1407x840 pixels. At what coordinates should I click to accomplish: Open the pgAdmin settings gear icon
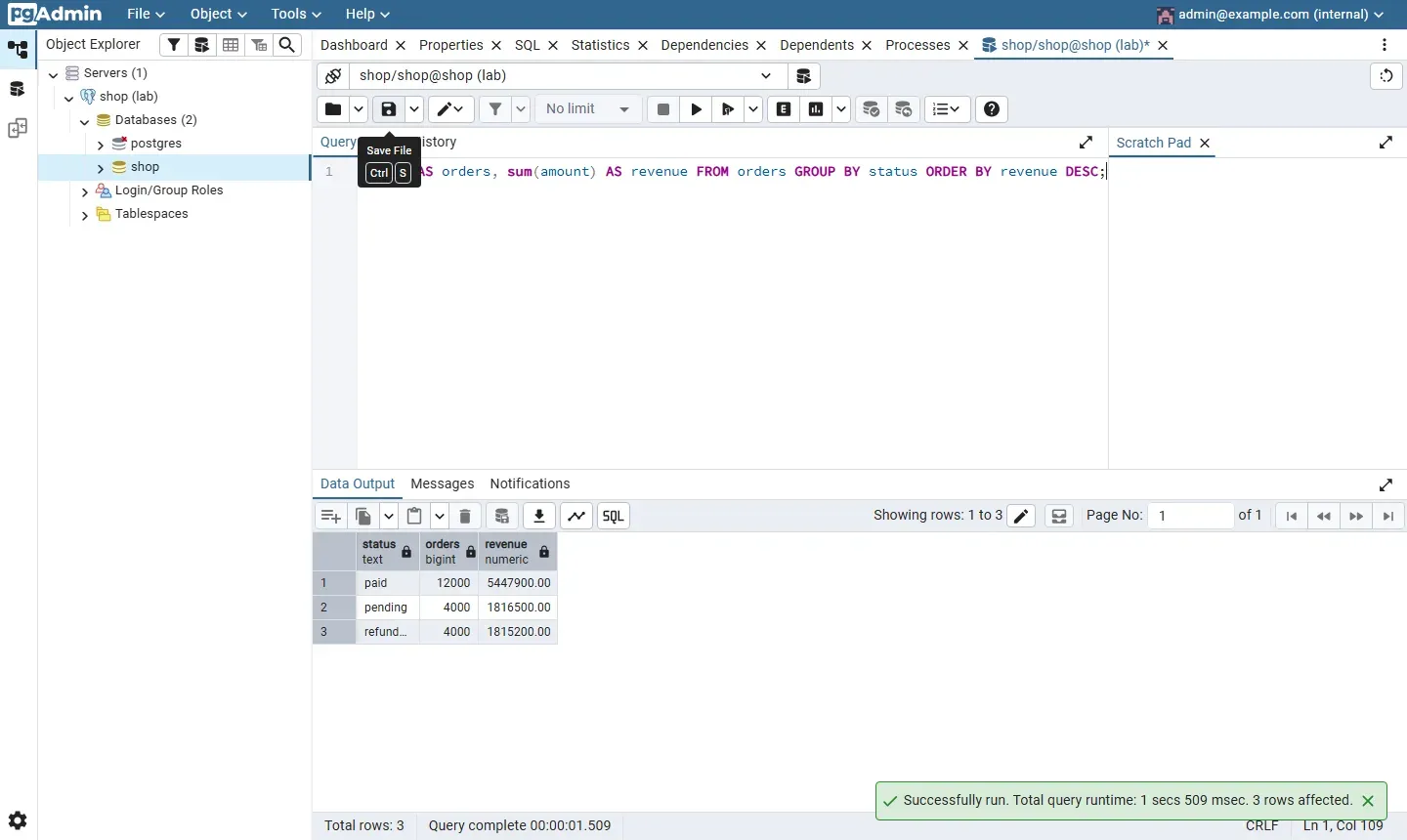pyautogui.click(x=18, y=820)
